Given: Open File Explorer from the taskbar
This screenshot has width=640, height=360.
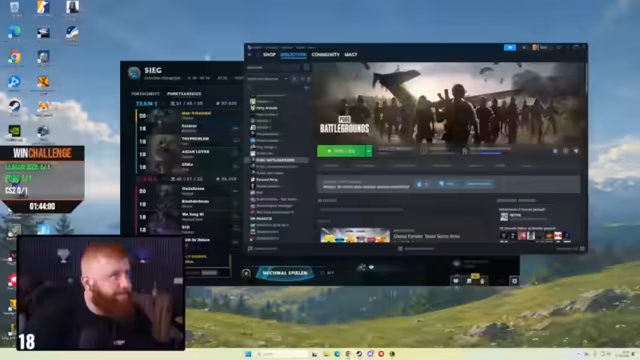Looking at the screenshot, I should (326, 354).
